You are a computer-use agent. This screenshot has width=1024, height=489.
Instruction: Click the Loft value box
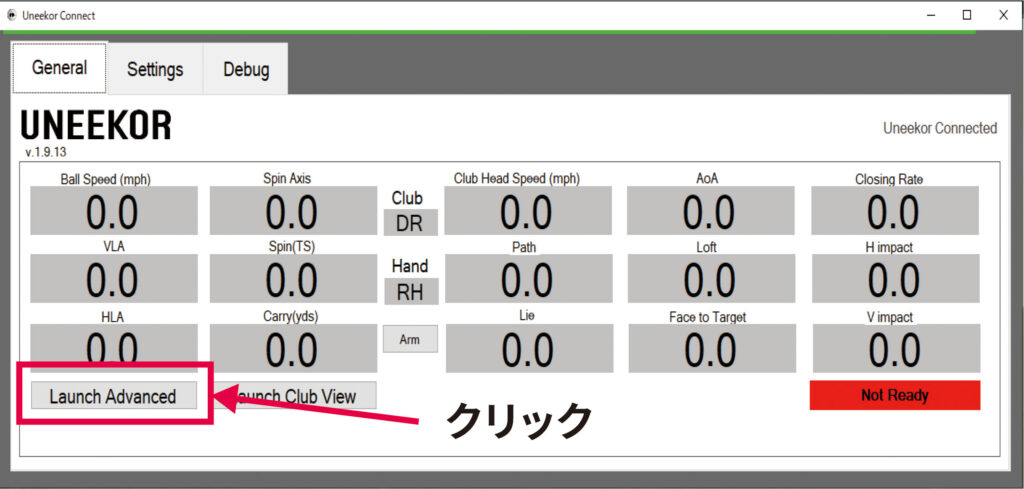[x=711, y=279]
